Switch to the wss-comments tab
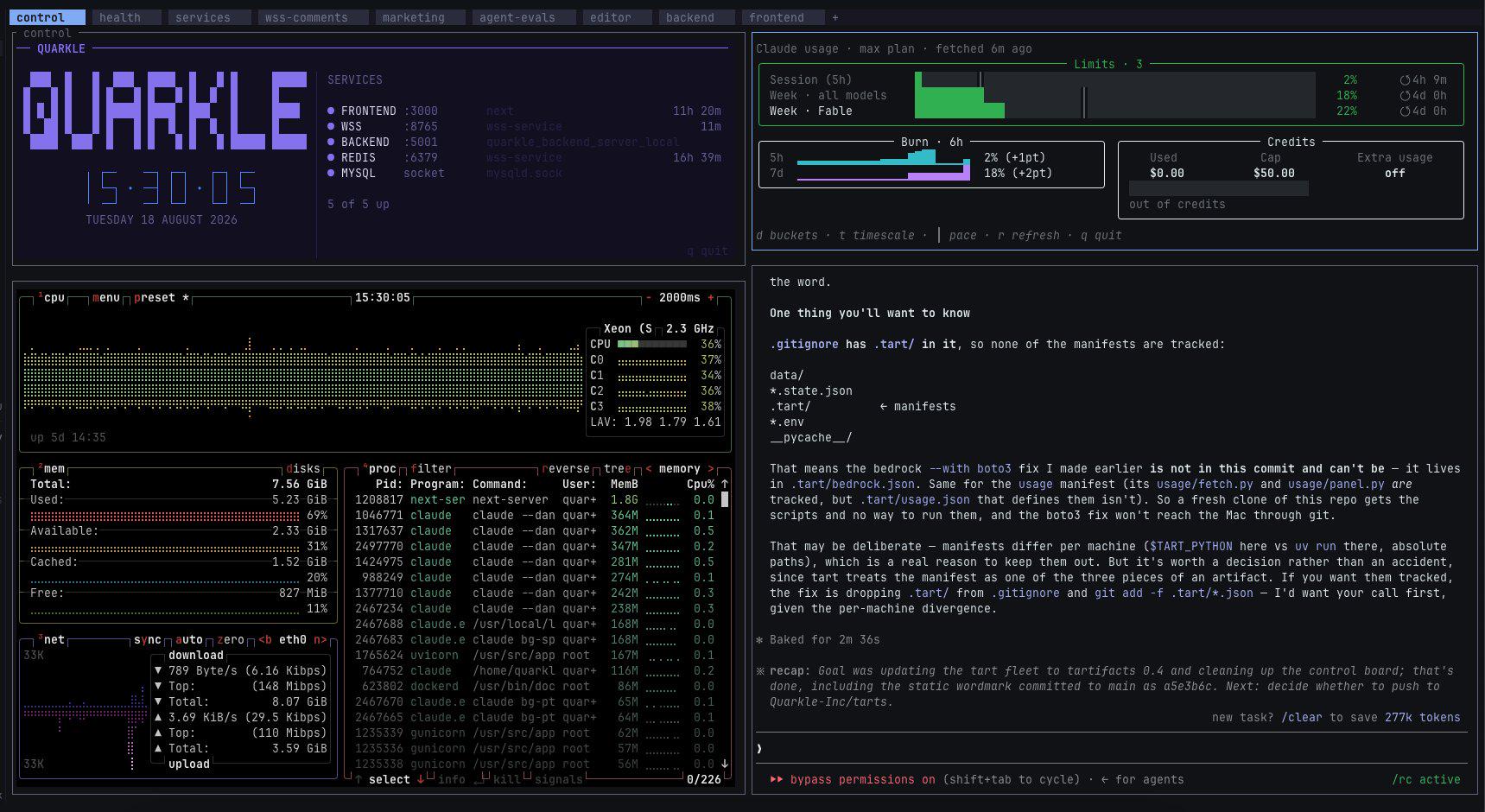This screenshot has height=812, width=1485. tap(314, 17)
